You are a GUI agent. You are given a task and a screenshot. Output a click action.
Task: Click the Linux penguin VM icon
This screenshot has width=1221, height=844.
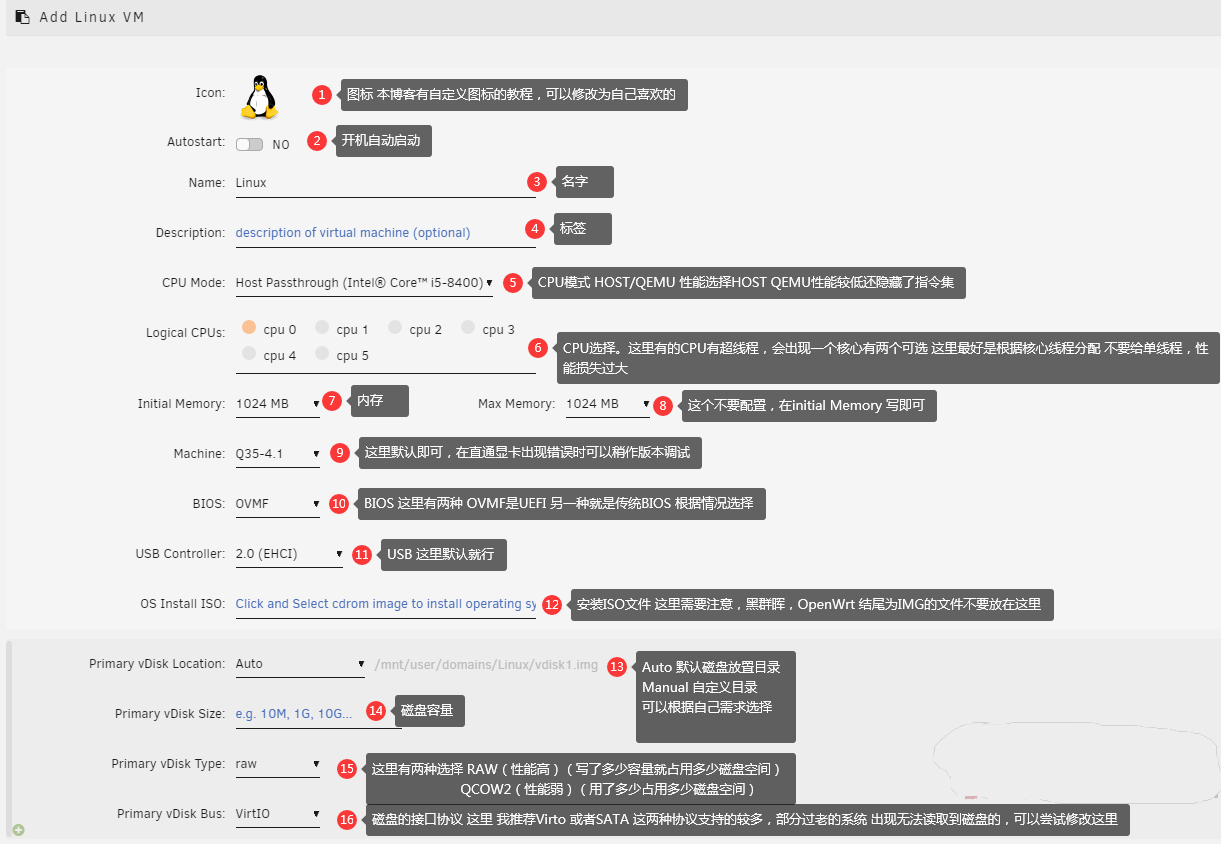[x=259, y=97]
